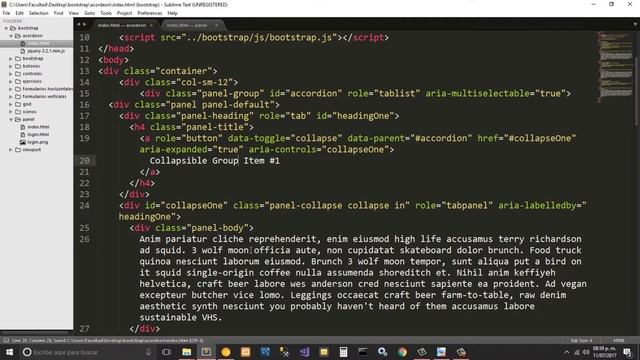Go to previous tab with left arrow
The width and height of the screenshot is (640, 360).
pos(78,24)
